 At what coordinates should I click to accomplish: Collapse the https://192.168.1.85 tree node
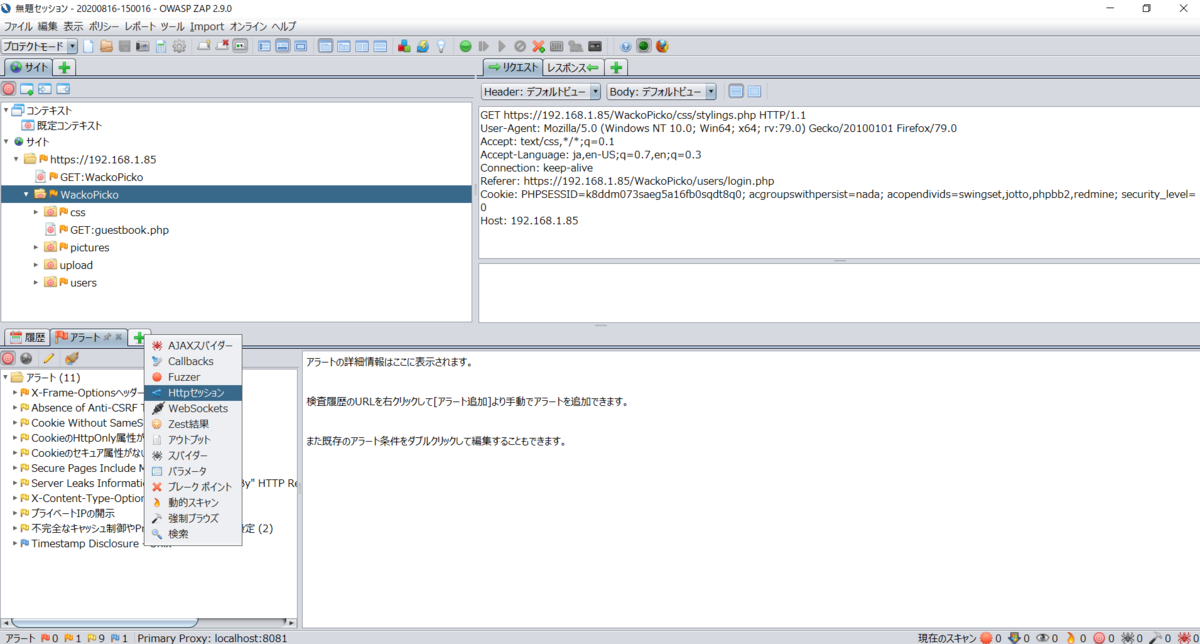[x=17, y=159]
